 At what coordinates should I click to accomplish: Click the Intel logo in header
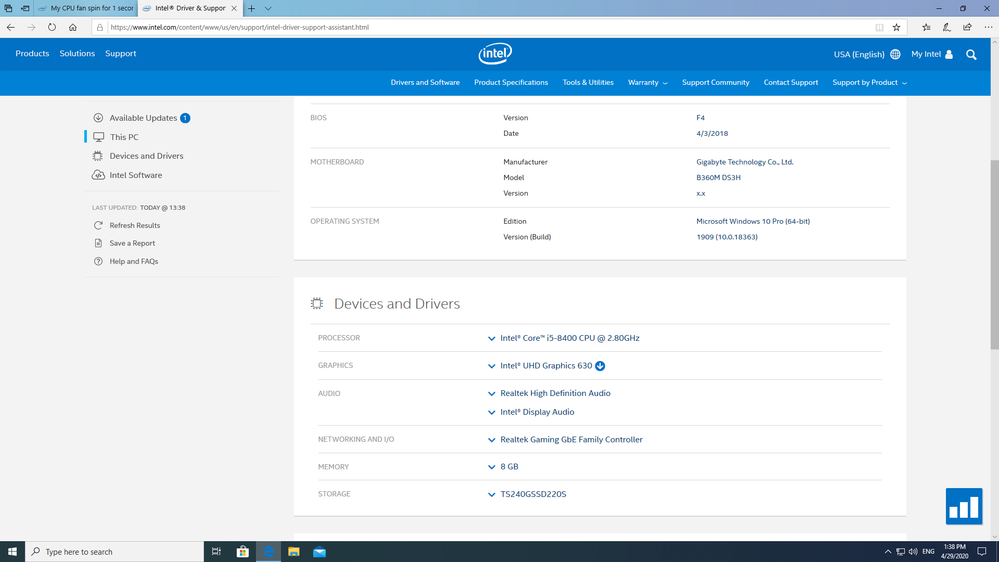pos(495,54)
